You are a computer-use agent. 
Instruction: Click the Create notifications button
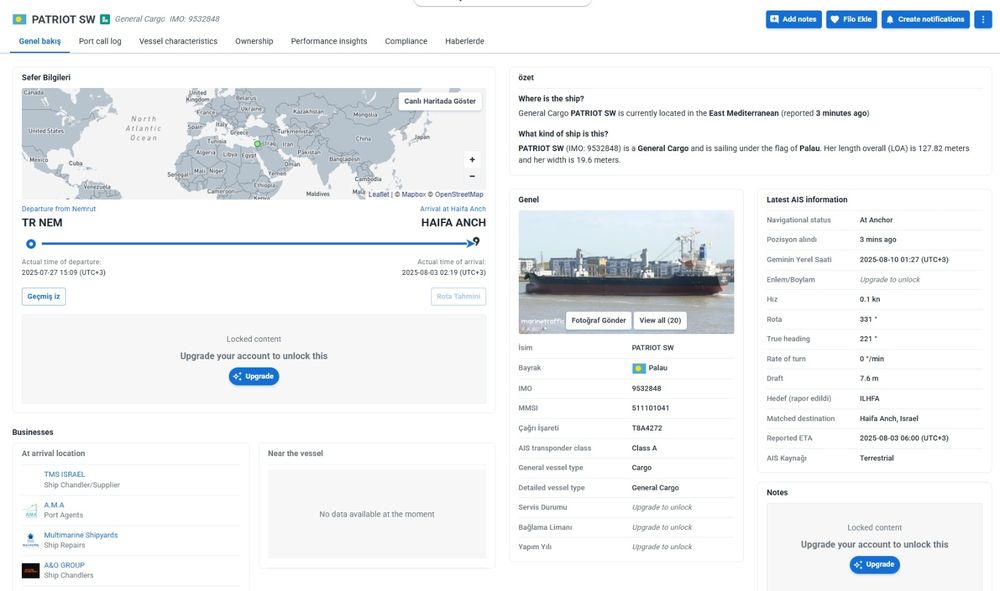click(925, 19)
